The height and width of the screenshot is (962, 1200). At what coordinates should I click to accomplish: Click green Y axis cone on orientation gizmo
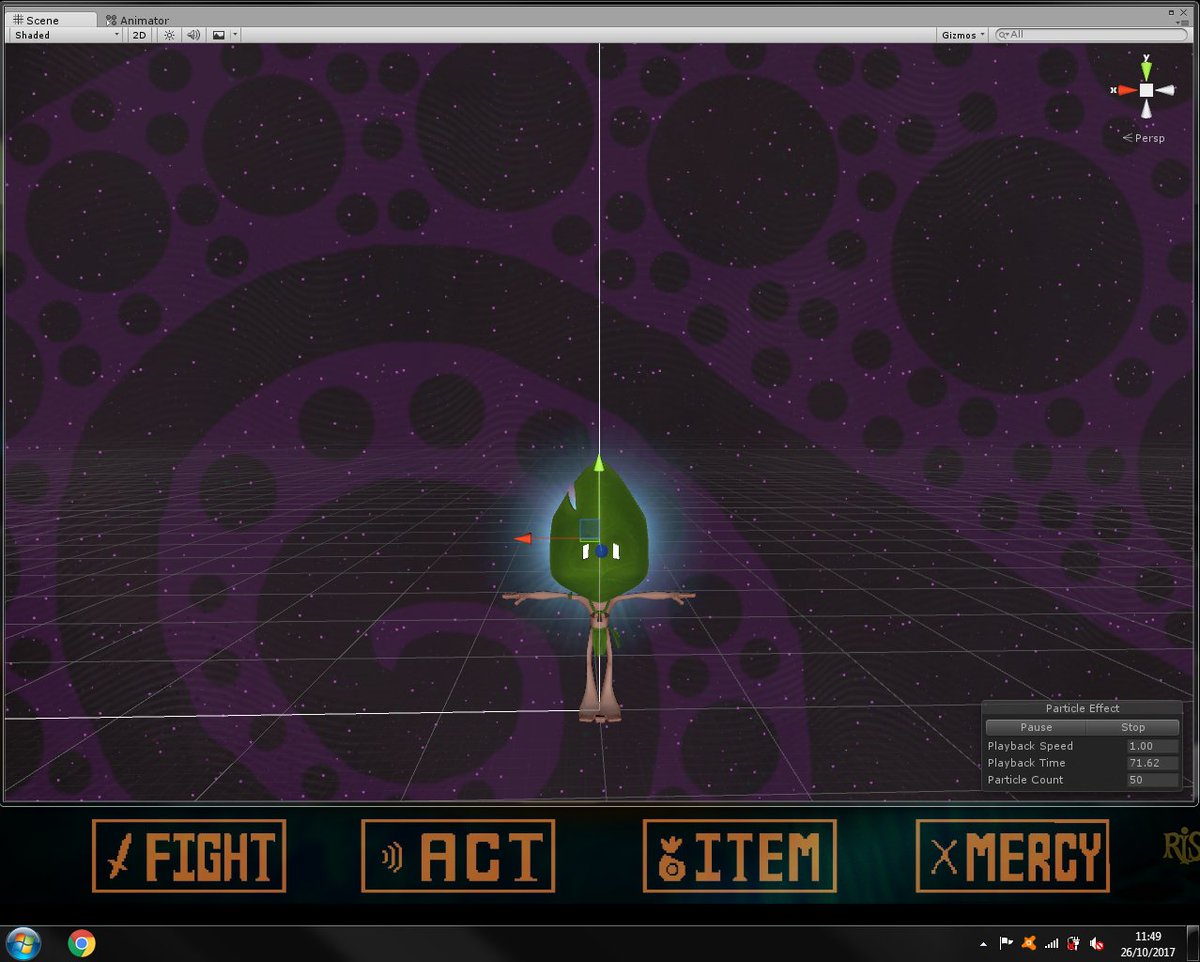(x=1146, y=70)
